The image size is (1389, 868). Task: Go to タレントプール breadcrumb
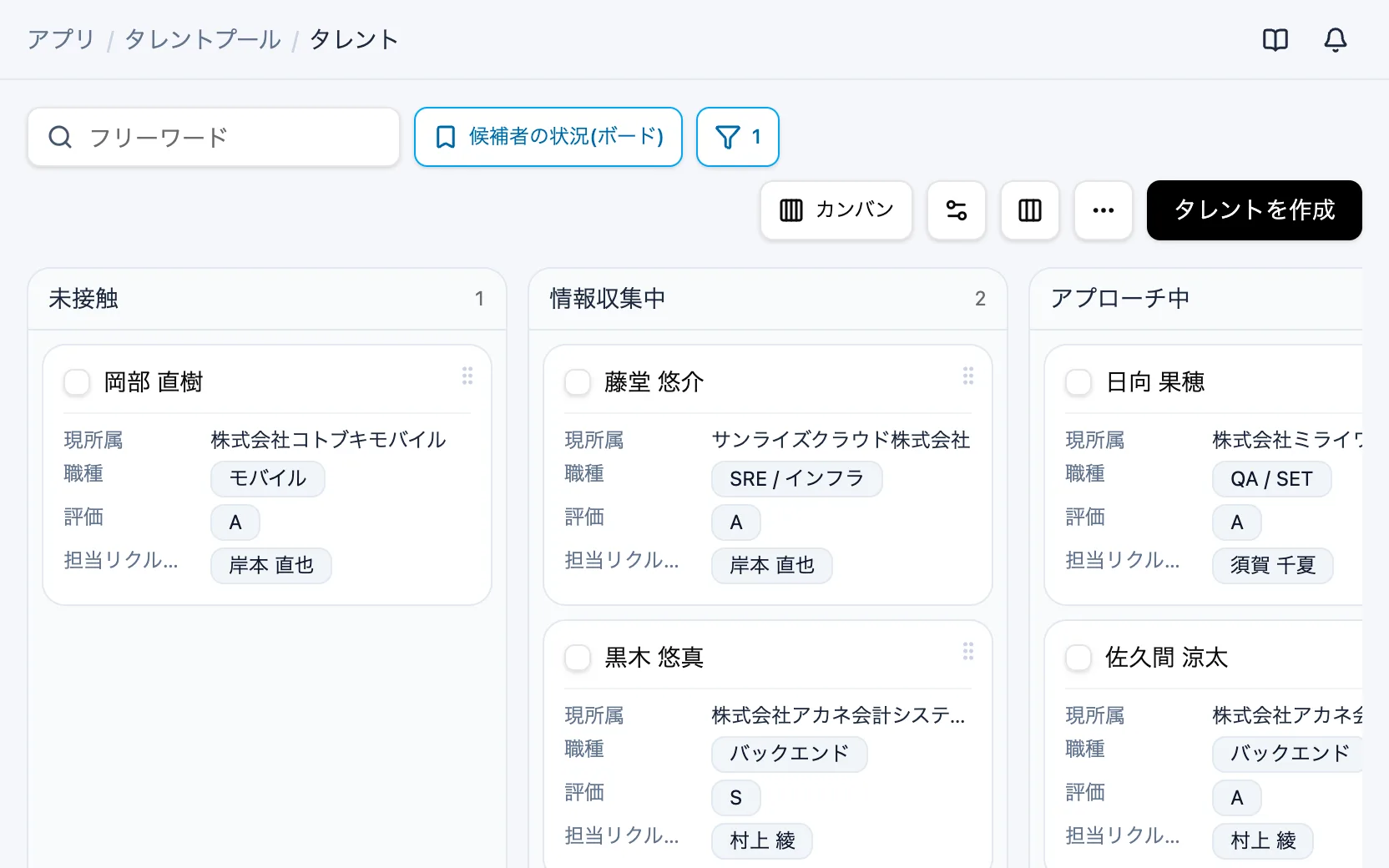coord(203,40)
